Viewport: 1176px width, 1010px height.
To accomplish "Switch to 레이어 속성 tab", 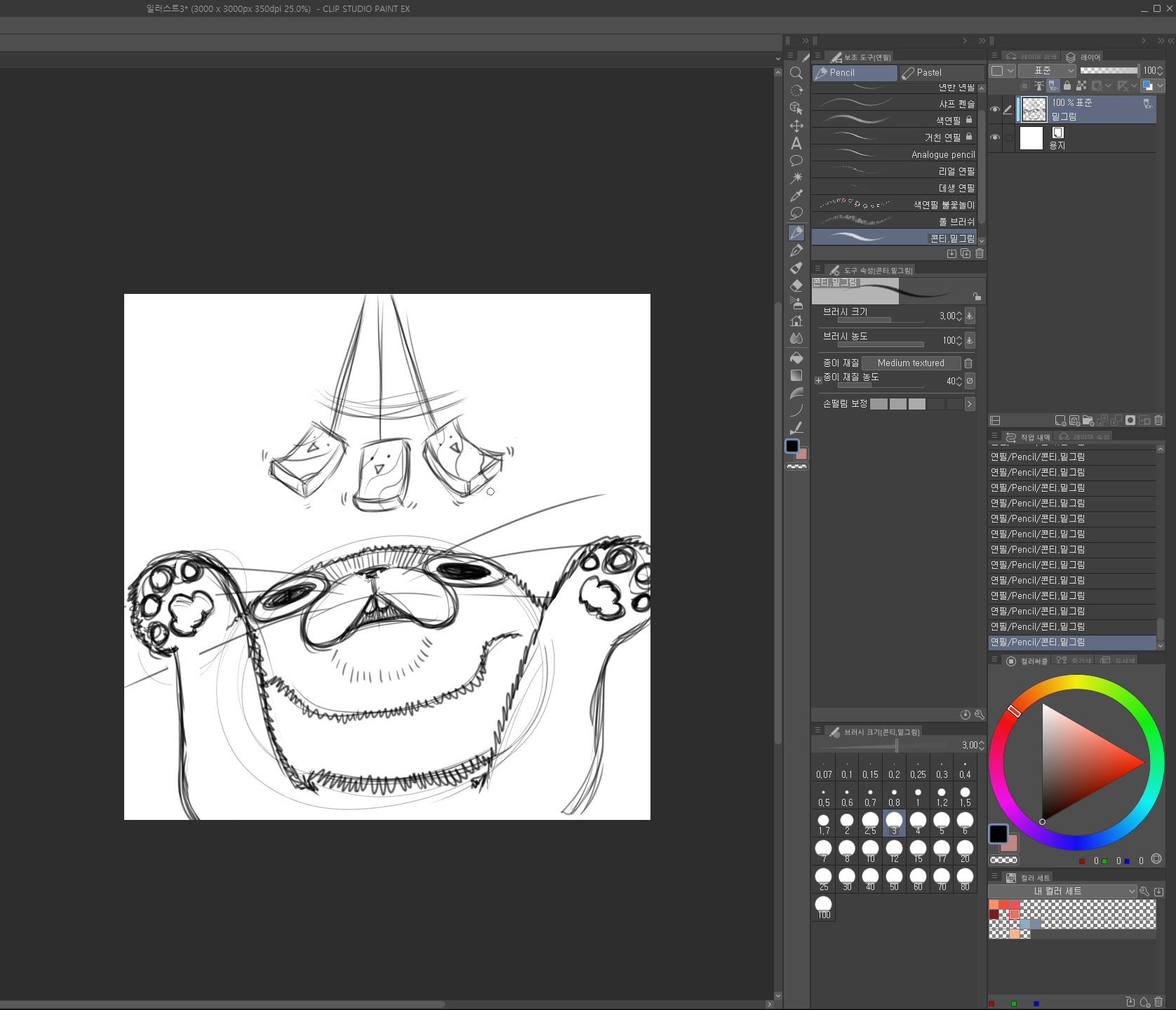I will click(x=1083, y=436).
